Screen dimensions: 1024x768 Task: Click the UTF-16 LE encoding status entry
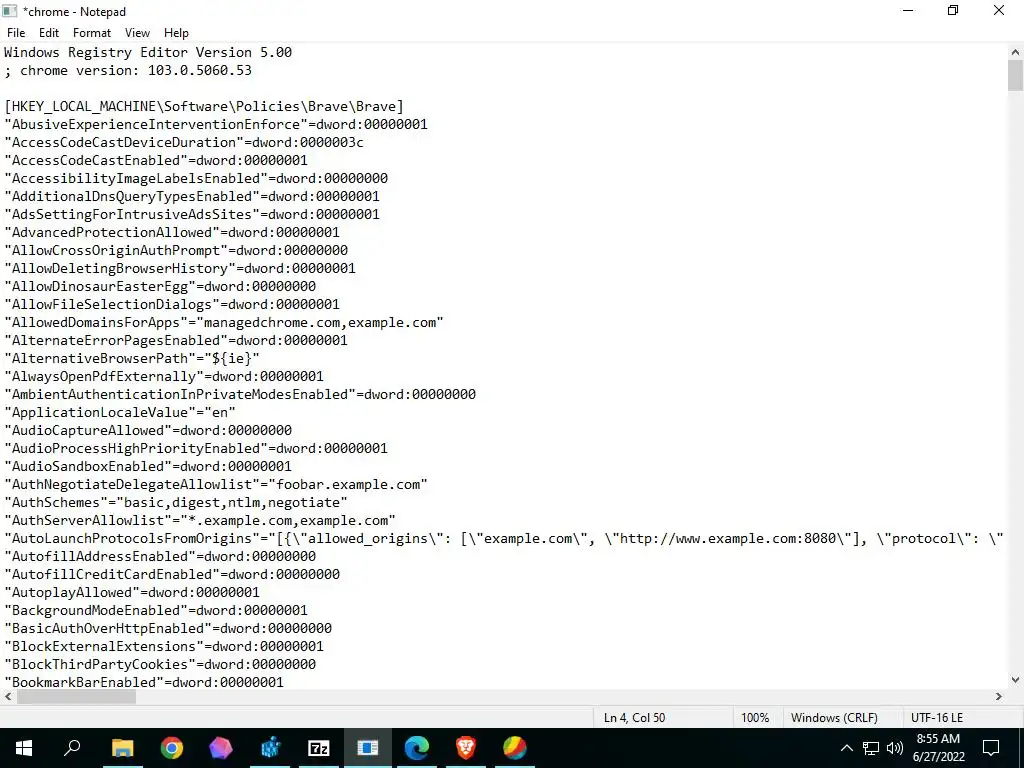pyautogui.click(x=936, y=718)
